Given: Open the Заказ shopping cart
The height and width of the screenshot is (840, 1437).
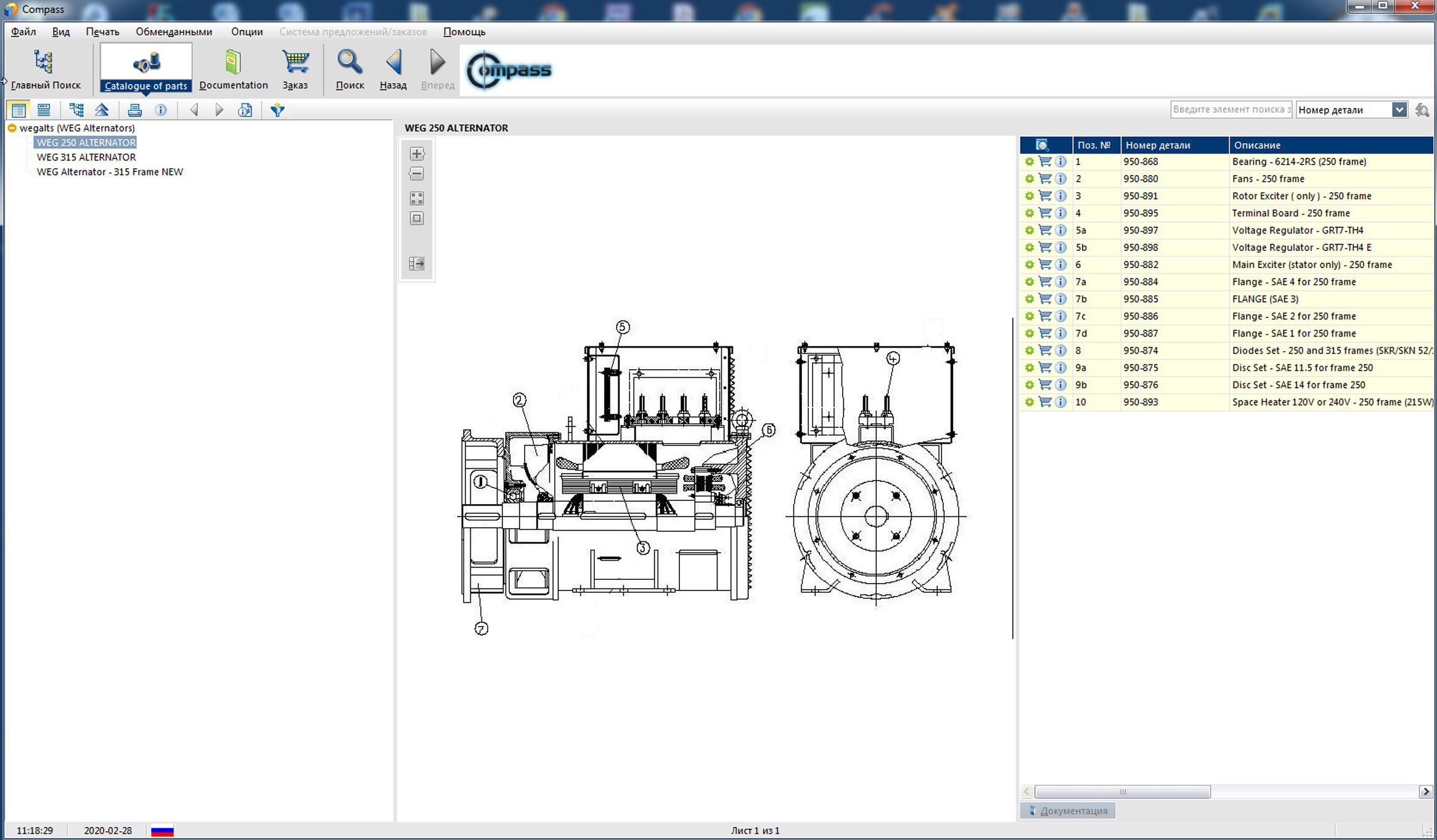Looking at the screenshot, I should pyautogui.click(x=295, y=70).
